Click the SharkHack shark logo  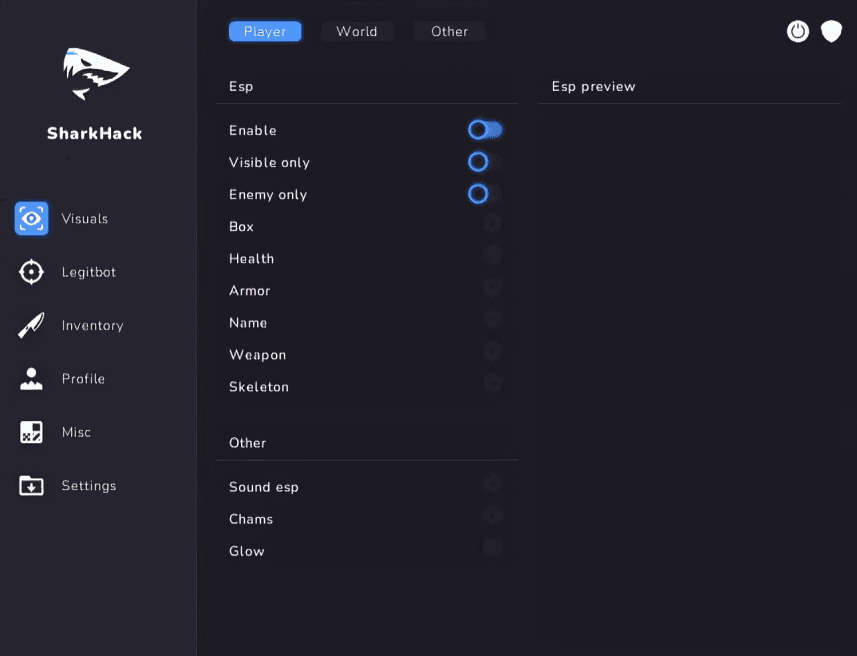pos(95,74)
